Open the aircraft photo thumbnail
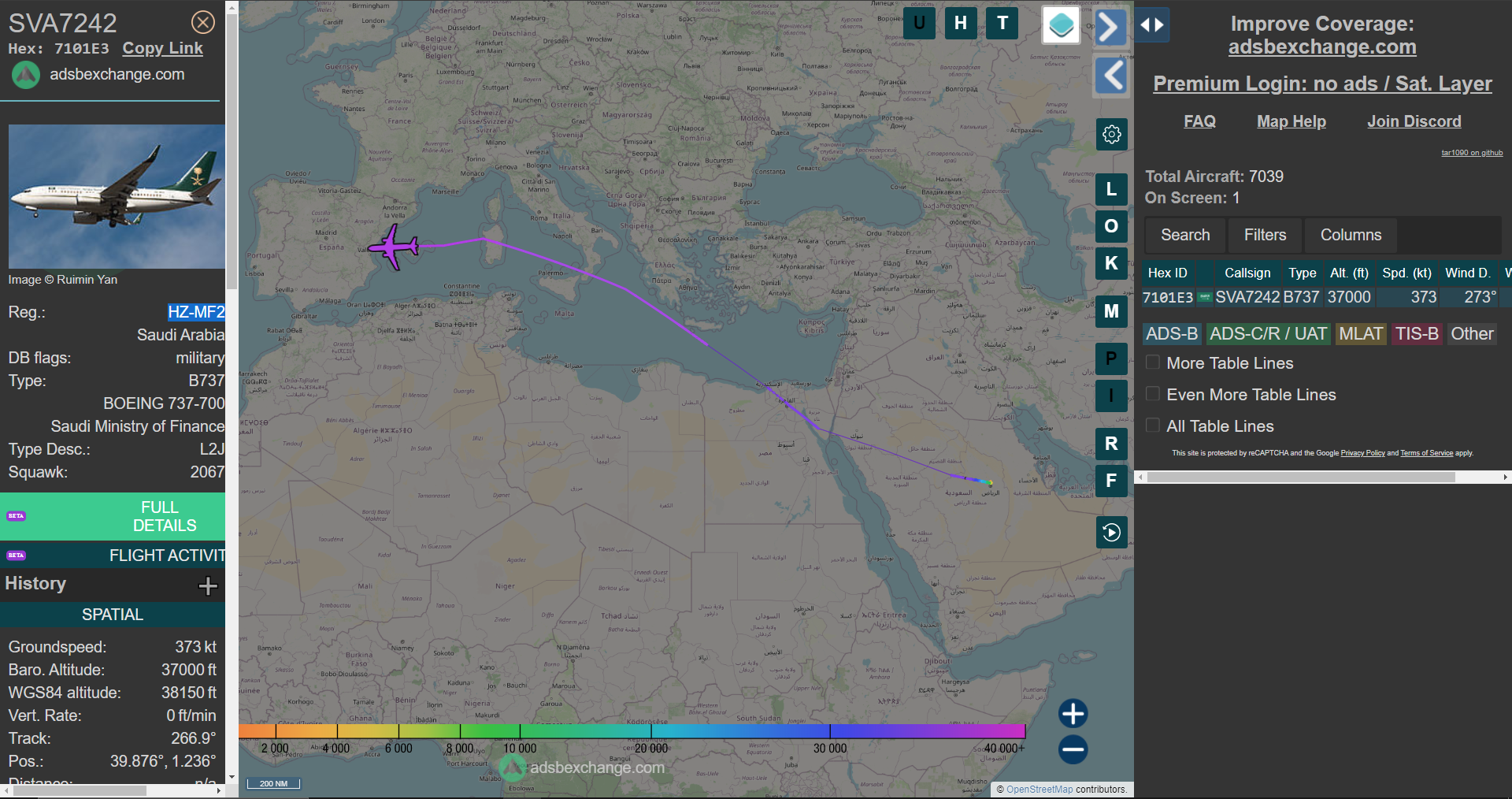The image size is (1512, 799). (117, 196)
